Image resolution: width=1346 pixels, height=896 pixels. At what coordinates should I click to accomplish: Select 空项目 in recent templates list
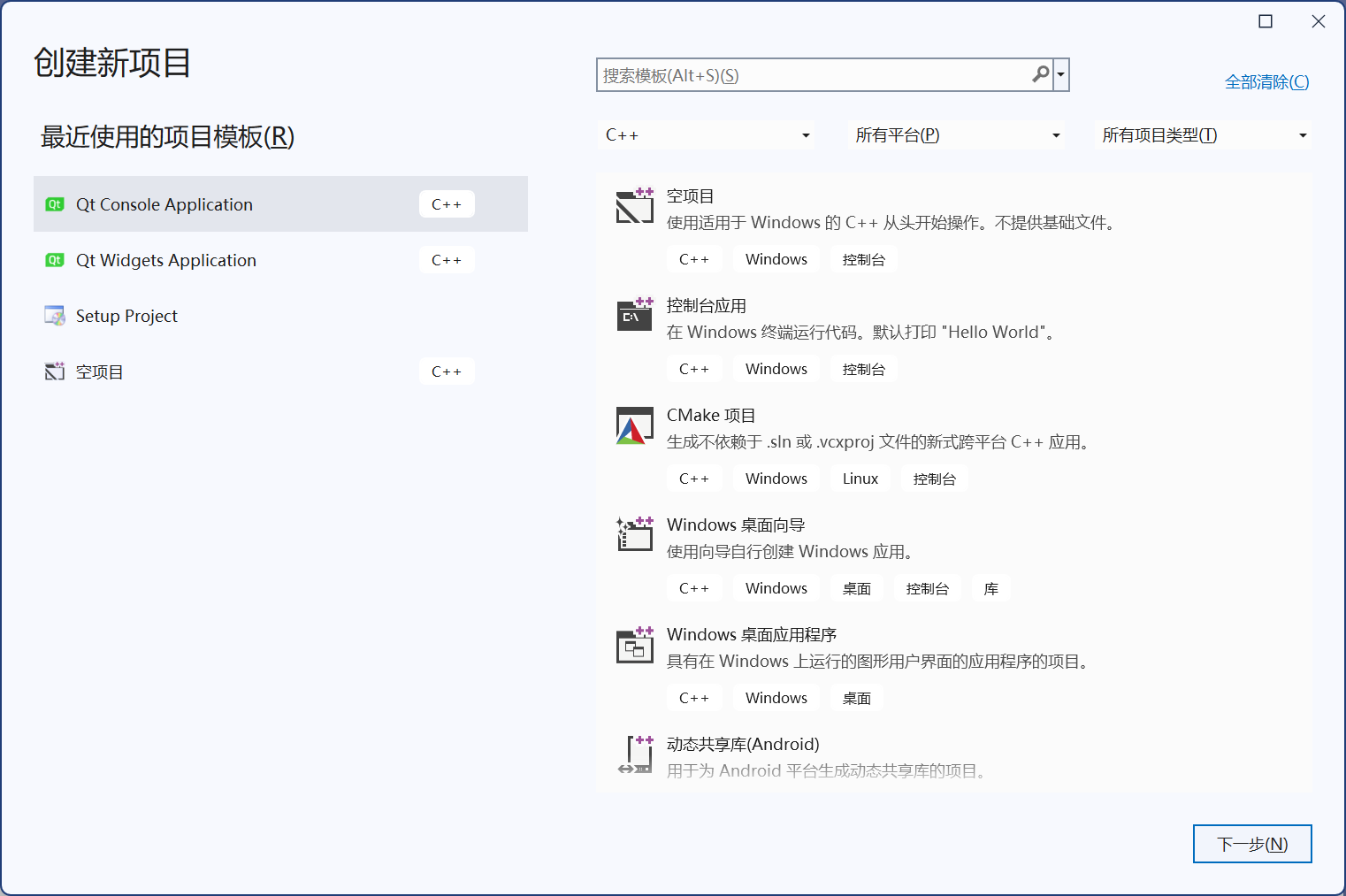(280, 371)
